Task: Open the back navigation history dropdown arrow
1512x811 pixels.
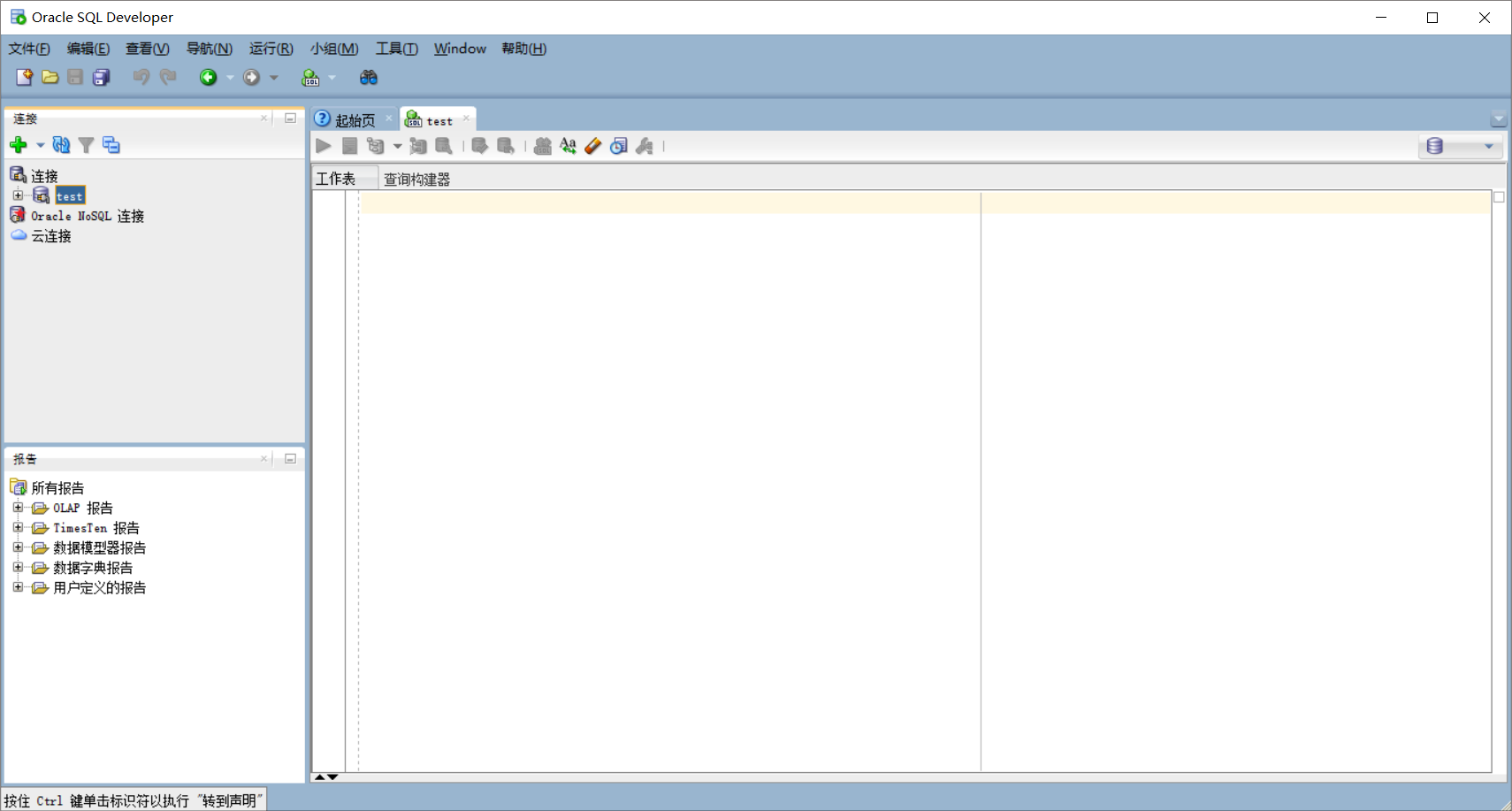Action: (230, 78)
